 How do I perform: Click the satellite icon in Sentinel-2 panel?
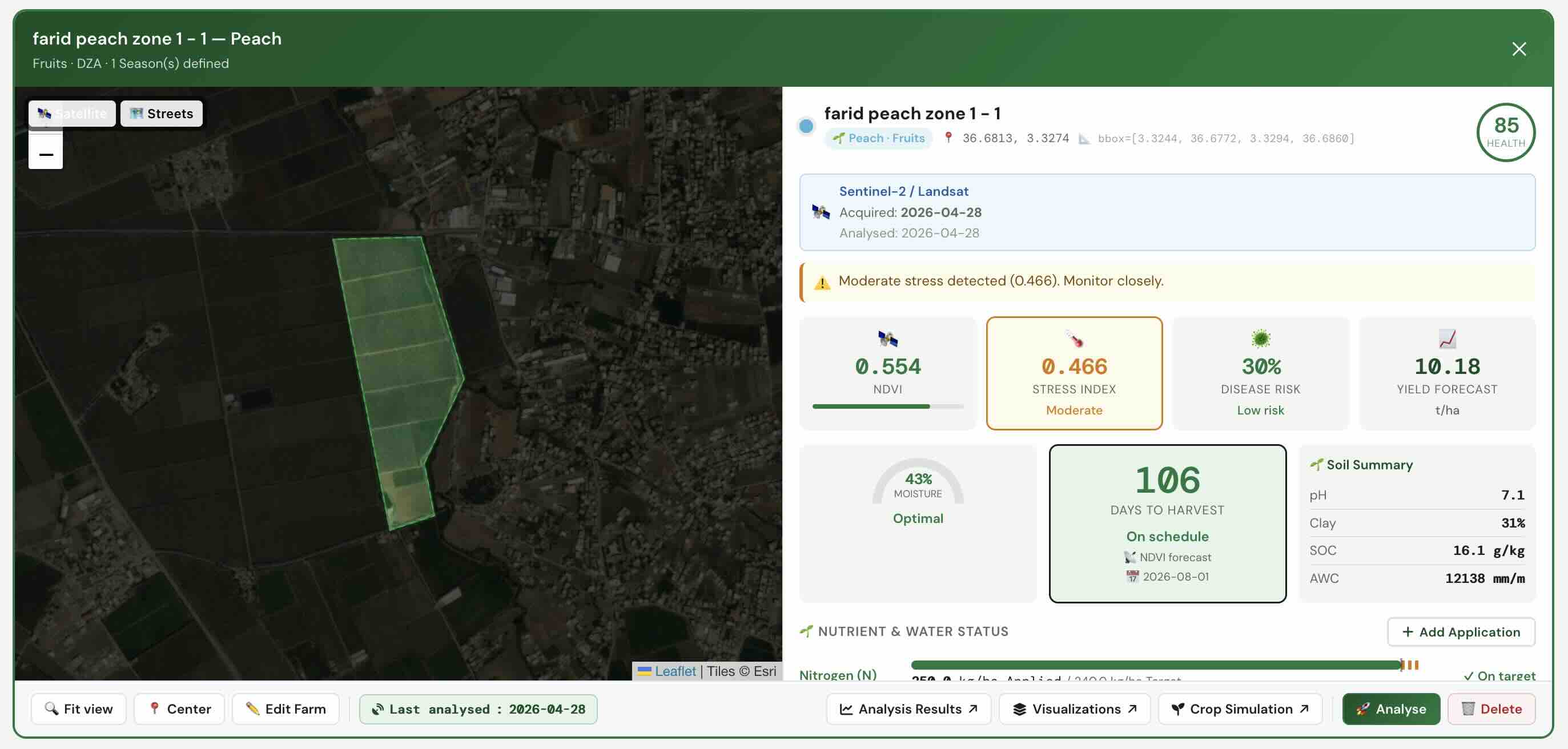click(x=821, y=212)
